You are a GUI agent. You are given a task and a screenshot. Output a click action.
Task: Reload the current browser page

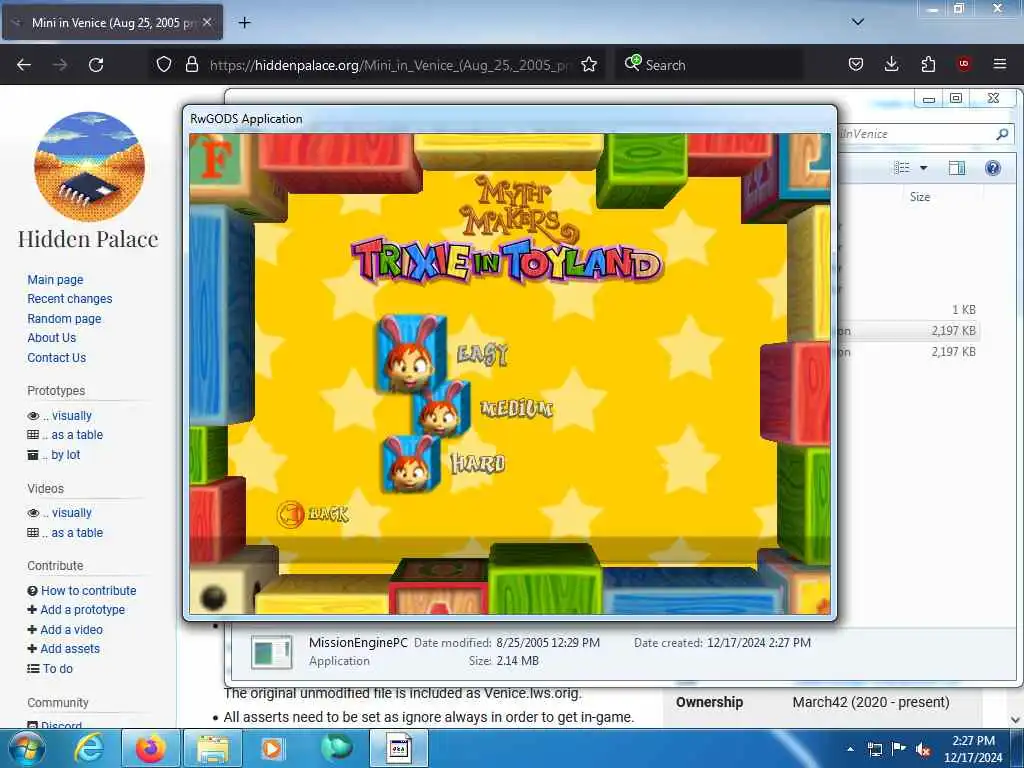pos(96,65)
